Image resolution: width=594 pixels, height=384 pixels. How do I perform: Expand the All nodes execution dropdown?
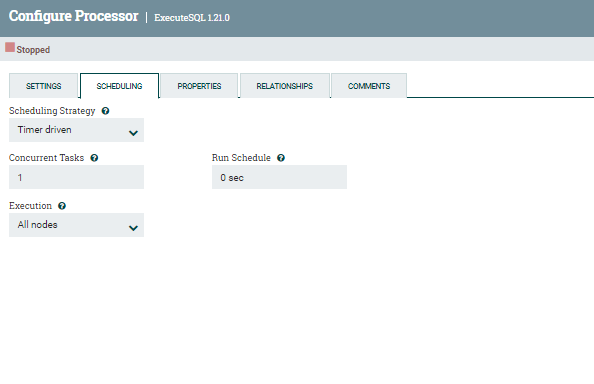point(77,225)
